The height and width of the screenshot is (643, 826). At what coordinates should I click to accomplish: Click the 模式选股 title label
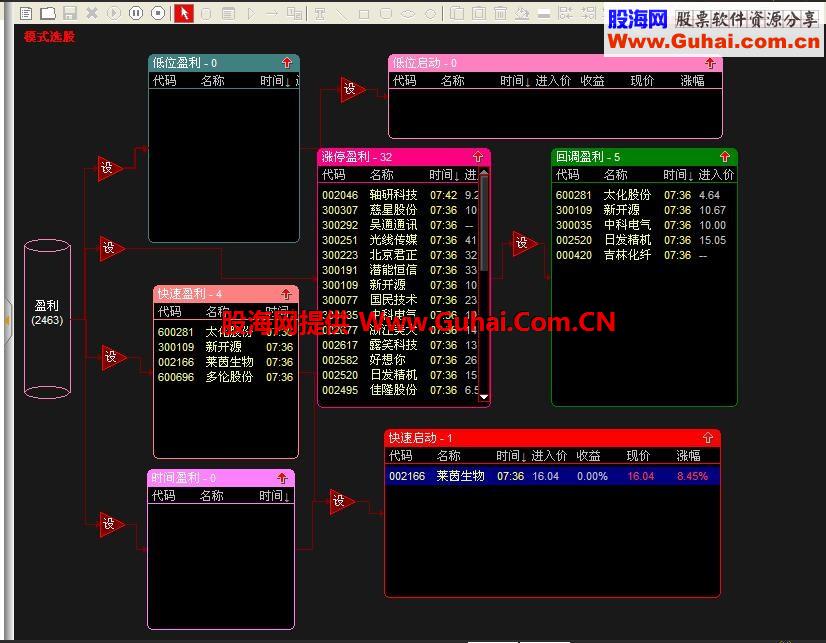point(50,37)
